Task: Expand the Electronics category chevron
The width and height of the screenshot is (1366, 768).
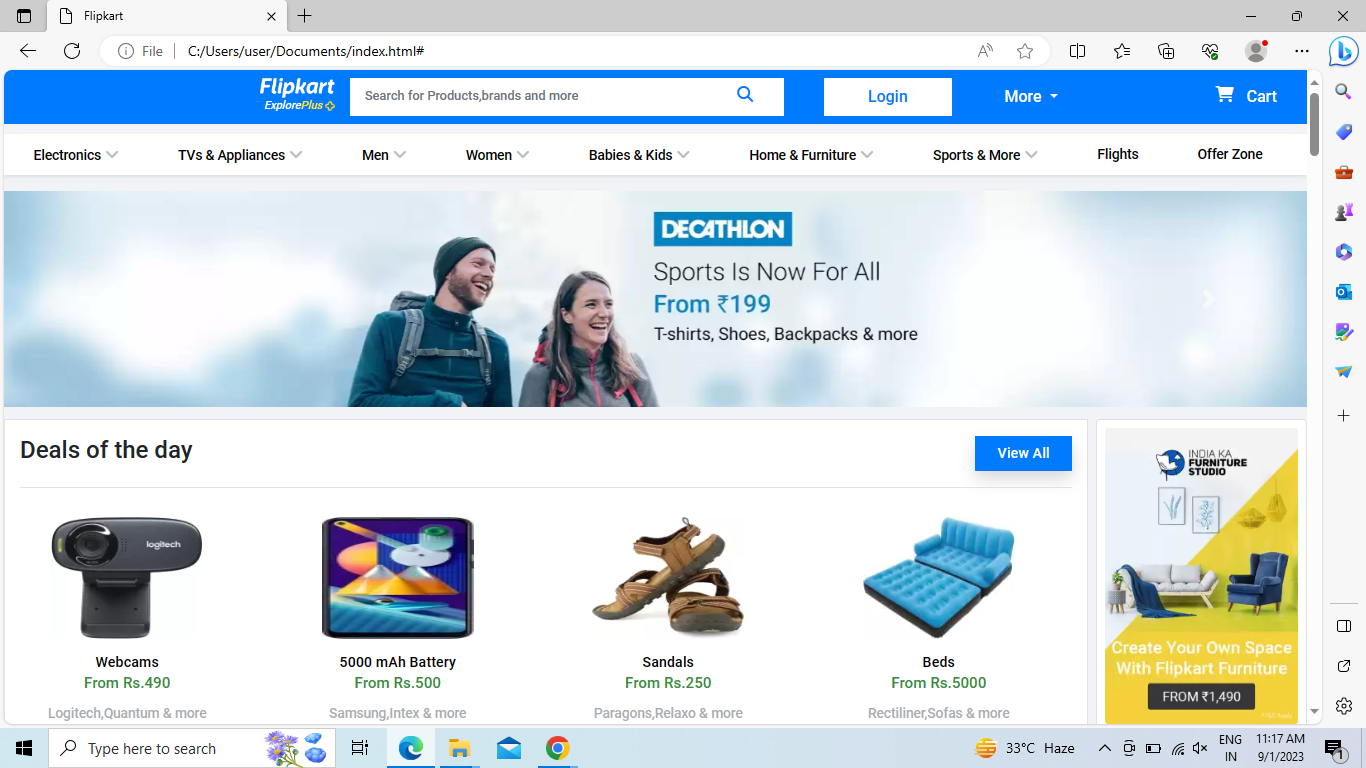Action: [112, 154]
